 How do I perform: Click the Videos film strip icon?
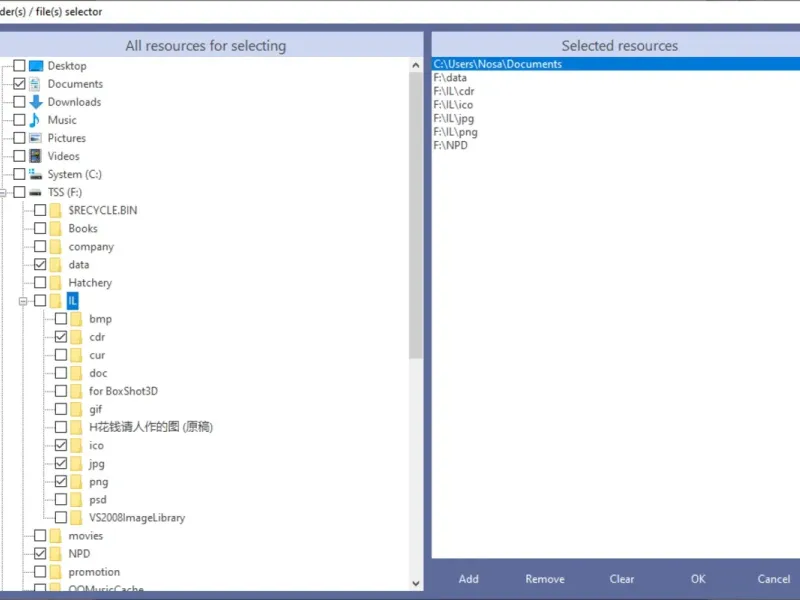pyautogui.click(x=35, y=156)
